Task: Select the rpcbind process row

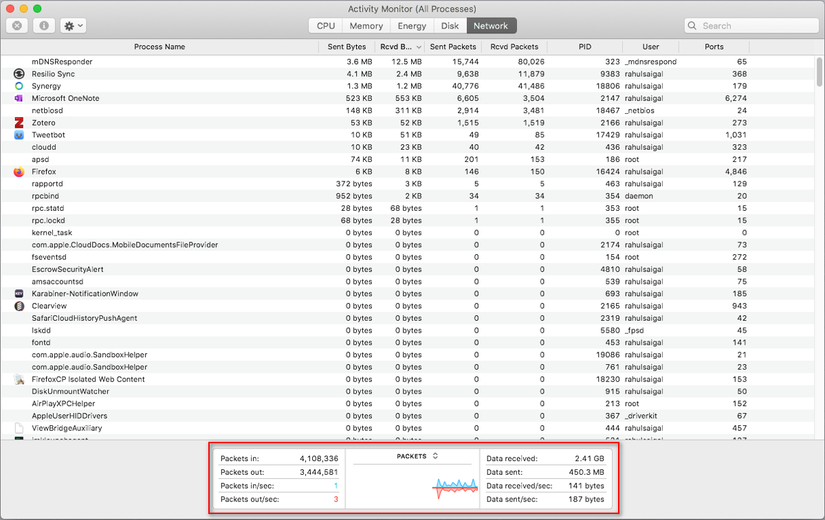Action: pyautogui.click(x=408, y=196)
